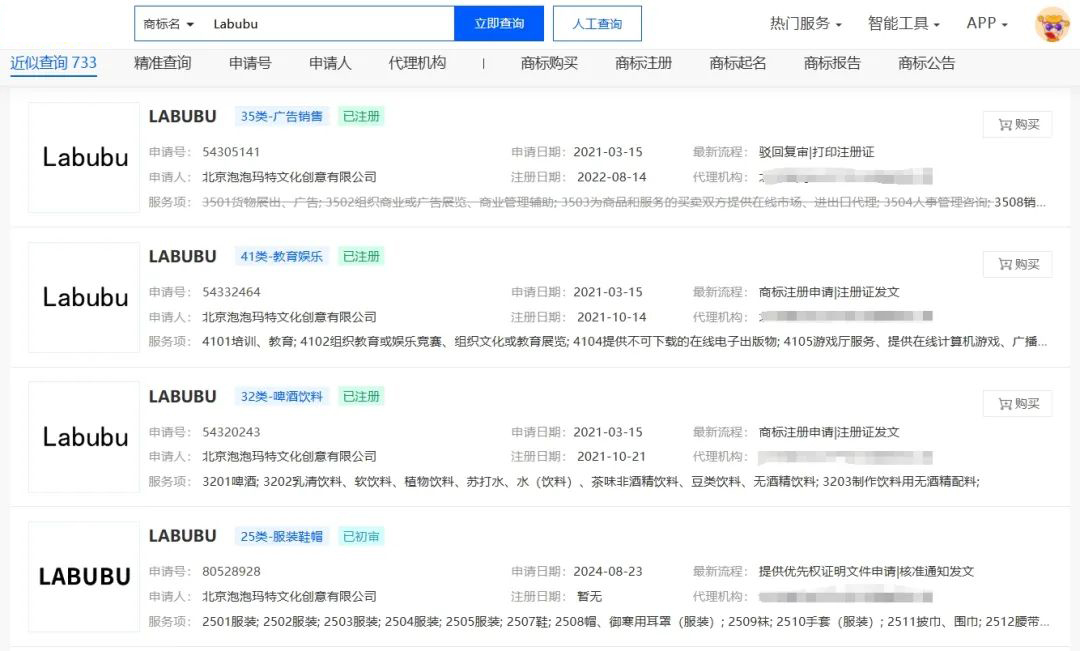Click 购买 cart button for 35类 trademark
The height and width of the screenshot is (651, 1080).
click(x=1017, y=124)
